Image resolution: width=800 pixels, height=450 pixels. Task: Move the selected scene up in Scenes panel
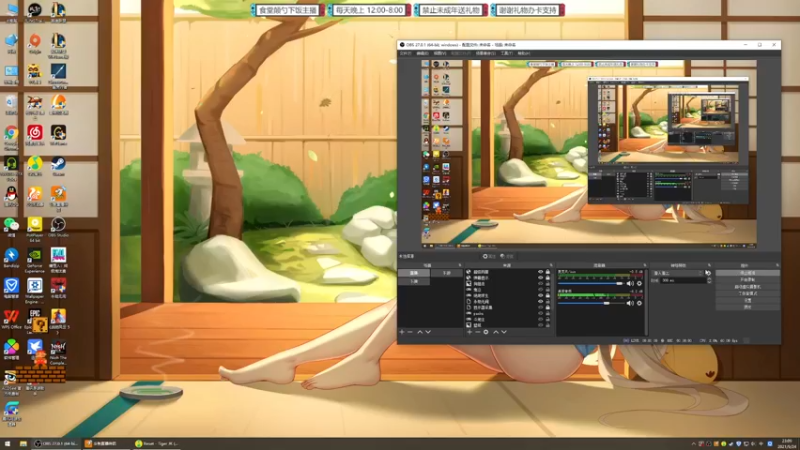coord(420,332)
